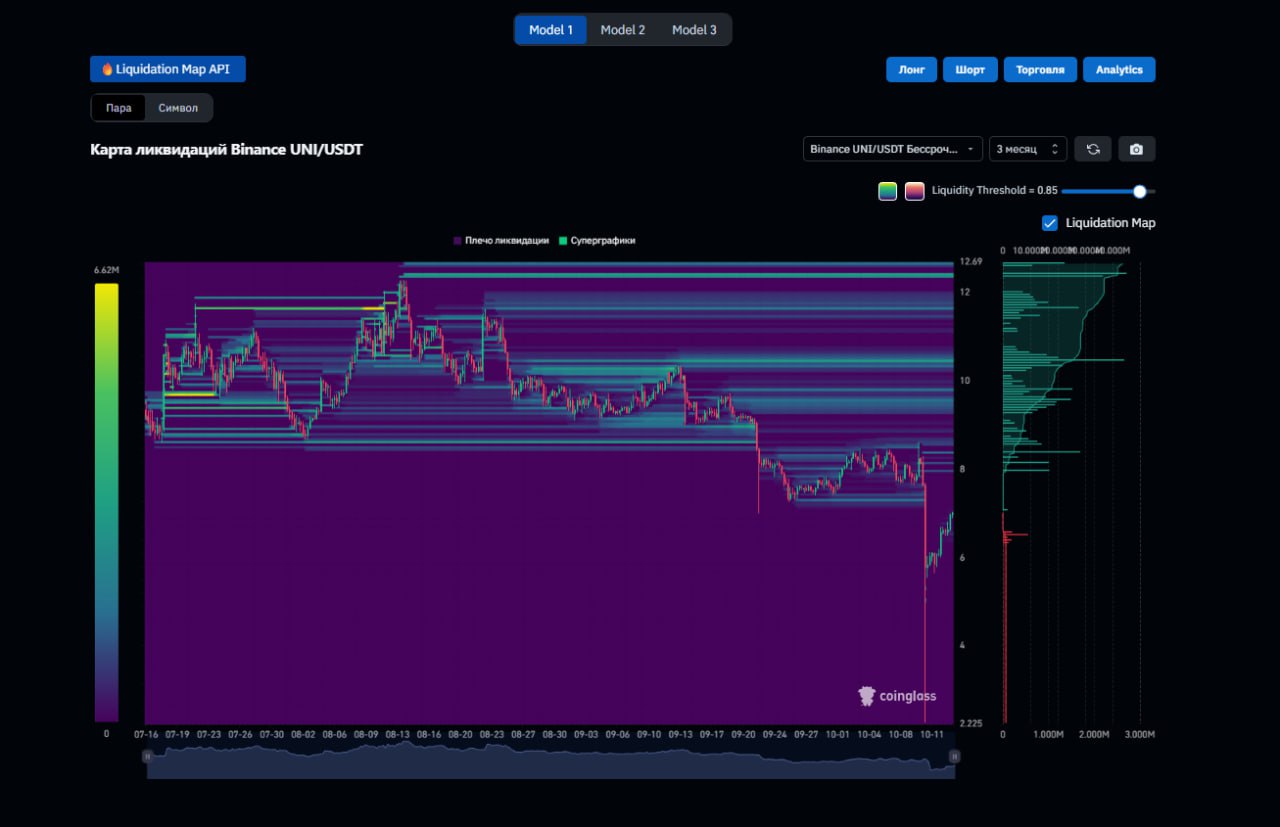This screenshot has width=1280, height=827.
Task: Switch to the Model 2 tab
Action: (x=622, y=30)
